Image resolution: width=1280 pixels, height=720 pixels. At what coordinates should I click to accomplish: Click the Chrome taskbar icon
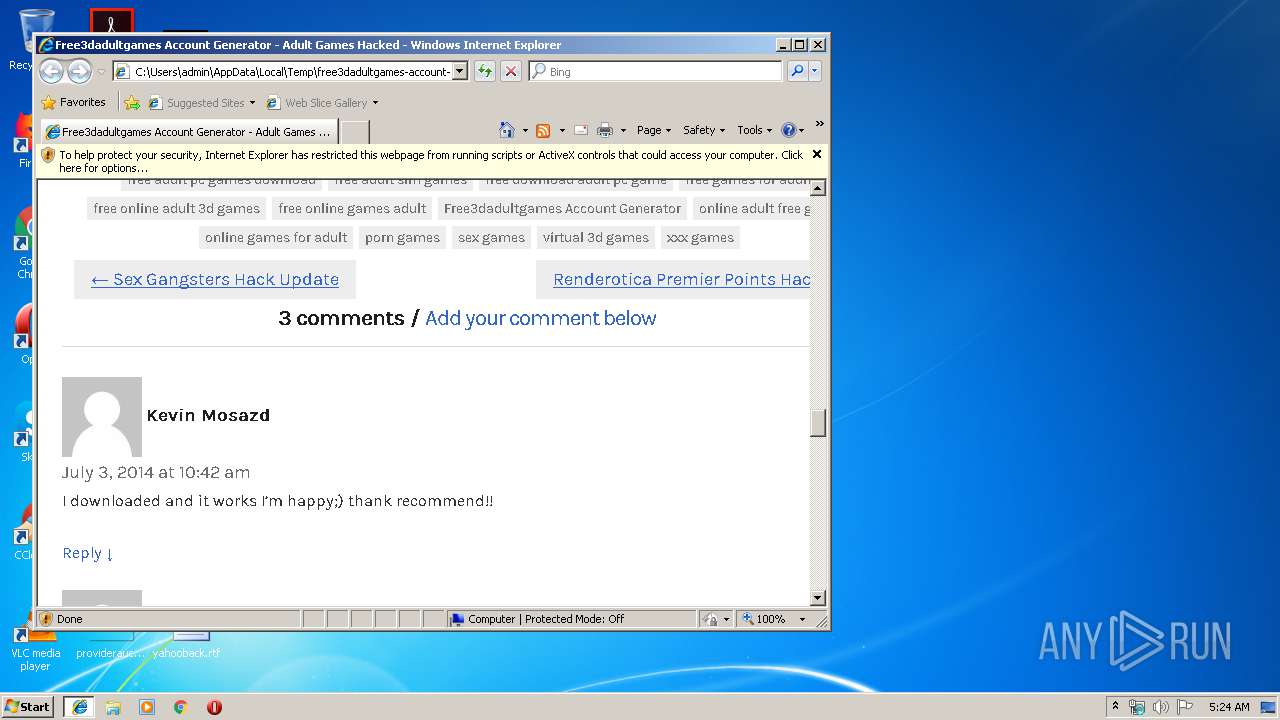[180, 707]
